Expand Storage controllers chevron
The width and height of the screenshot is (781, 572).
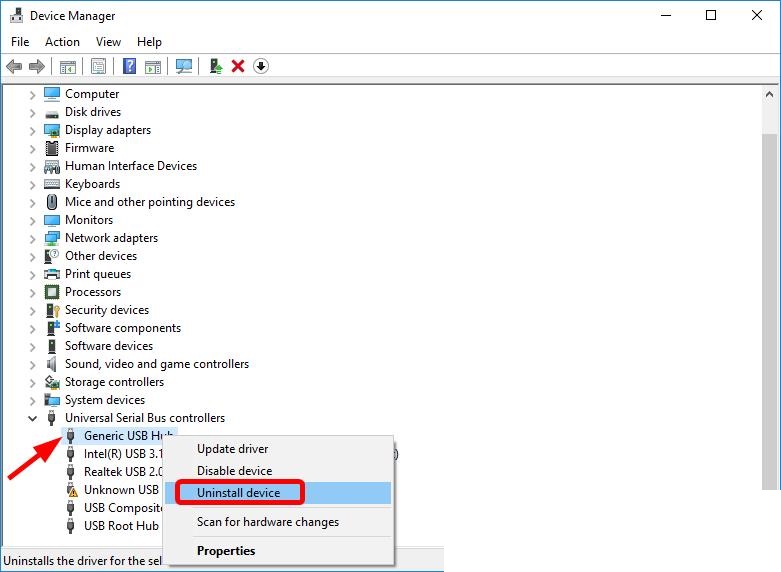32,383
